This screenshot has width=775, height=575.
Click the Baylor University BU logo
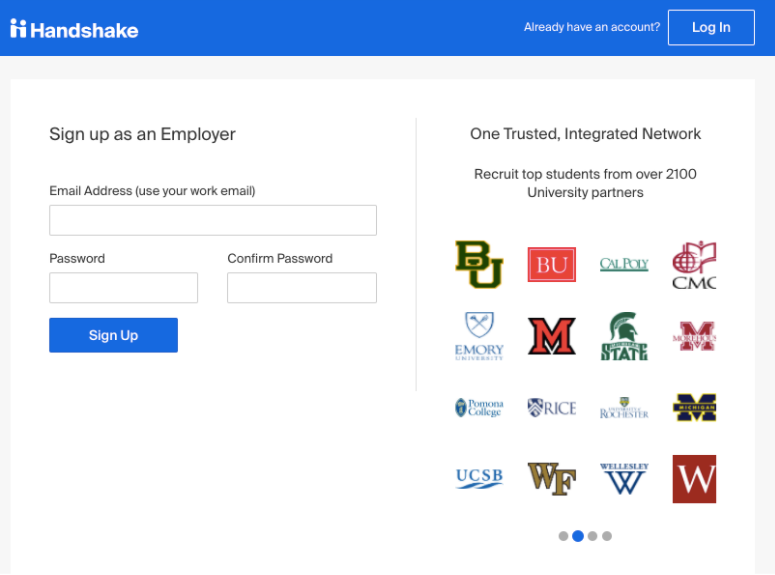pos(479,265)
